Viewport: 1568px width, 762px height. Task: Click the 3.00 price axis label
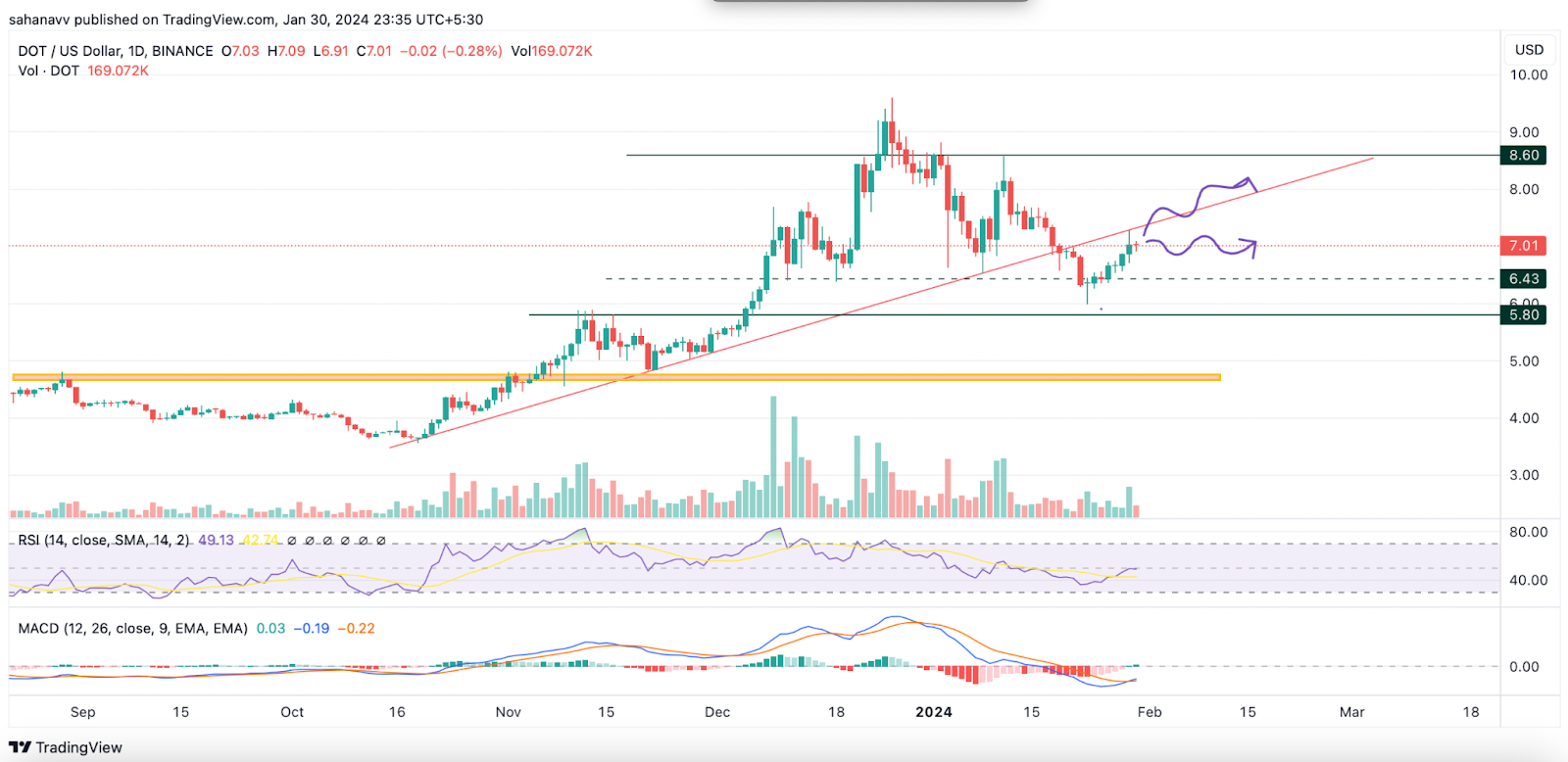pyautogui.click(x=1524, y=475)
